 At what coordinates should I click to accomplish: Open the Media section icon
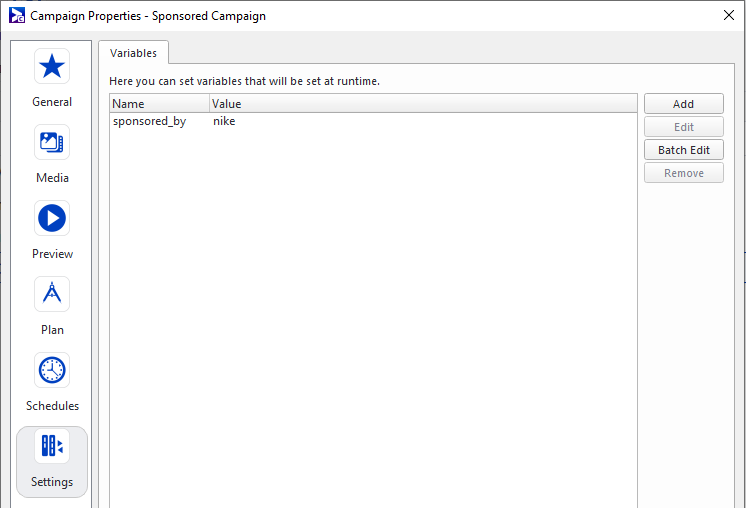click(x=52, y=142)
